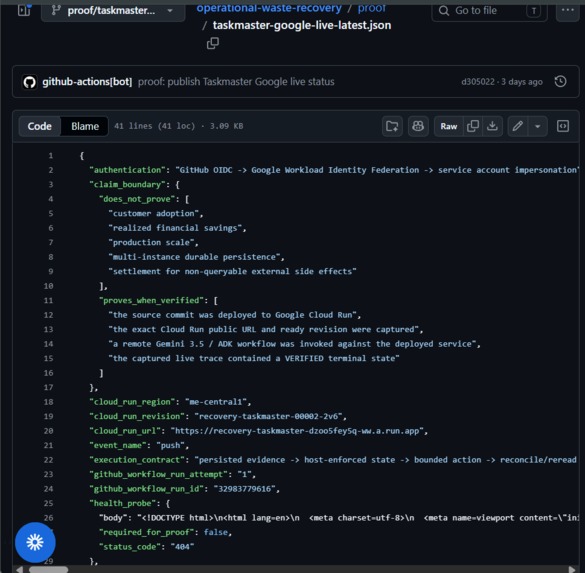Click the cloud_run_url https value
The width and height of the screenshot is (585, 573).
click(297, 431)
